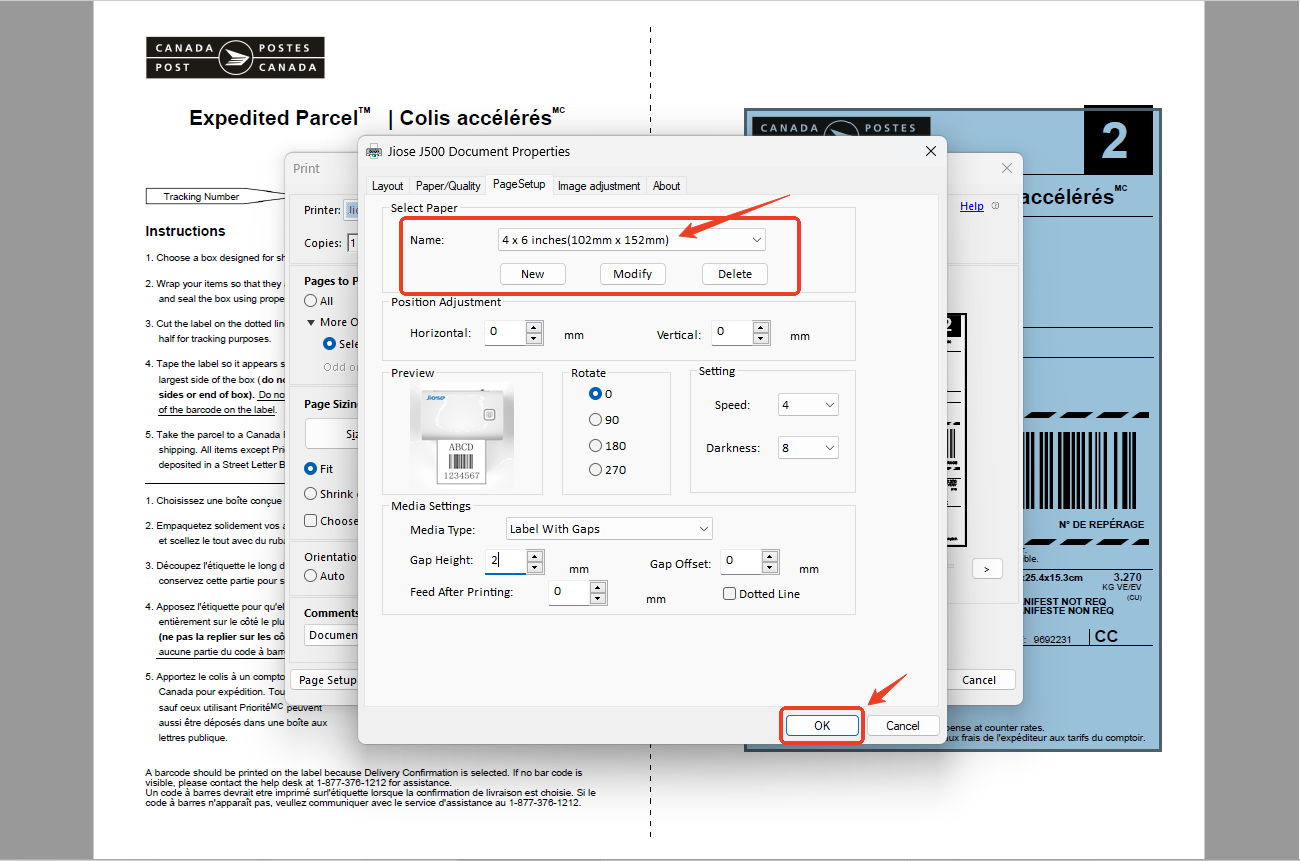Viewport: 1300px width, 861px height.
Task: Decrease the Horizontal position value
Action: (534, 339)
